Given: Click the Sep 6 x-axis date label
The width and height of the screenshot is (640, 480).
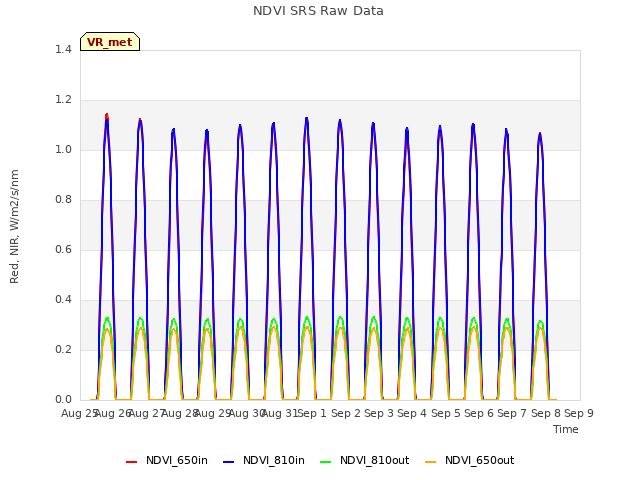Looking at the screenshot, I should tap(479, 413).
